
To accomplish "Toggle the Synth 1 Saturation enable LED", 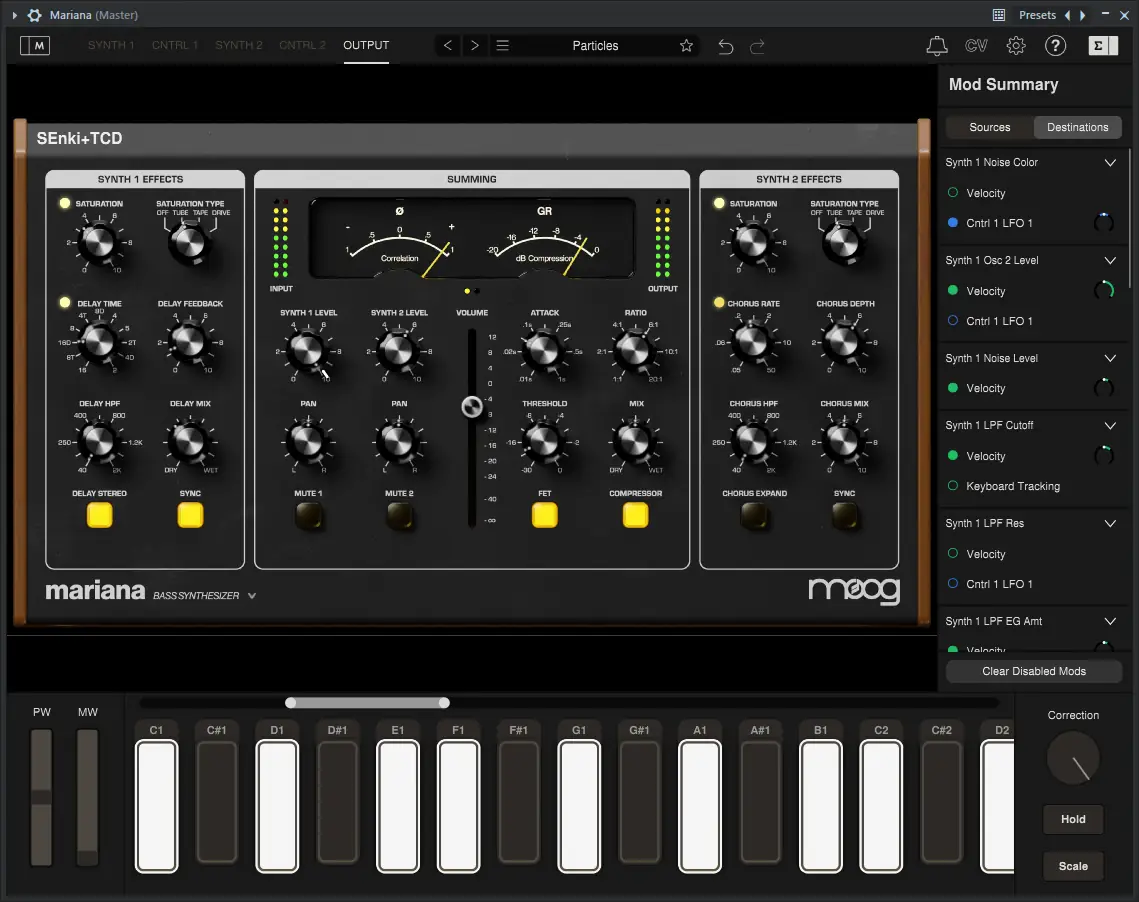I will pyautogui.click(x=65, y=203).
